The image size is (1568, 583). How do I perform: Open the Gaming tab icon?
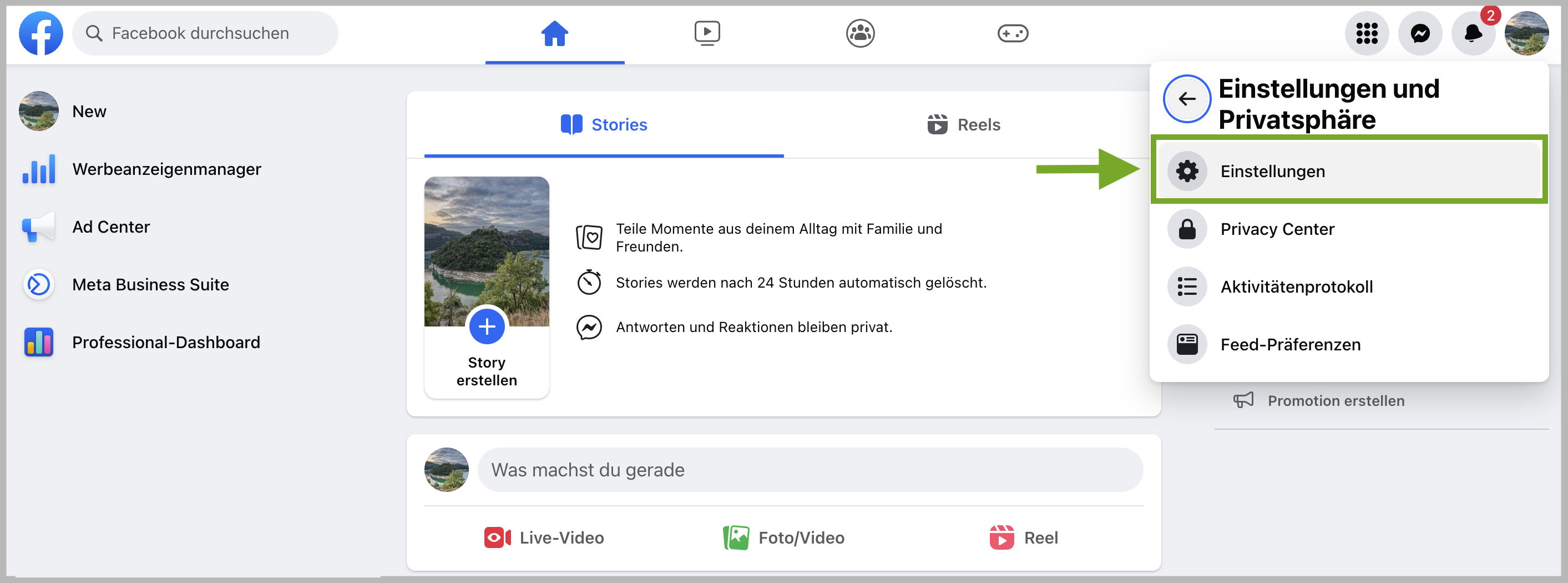click(x=1013, y=33)
